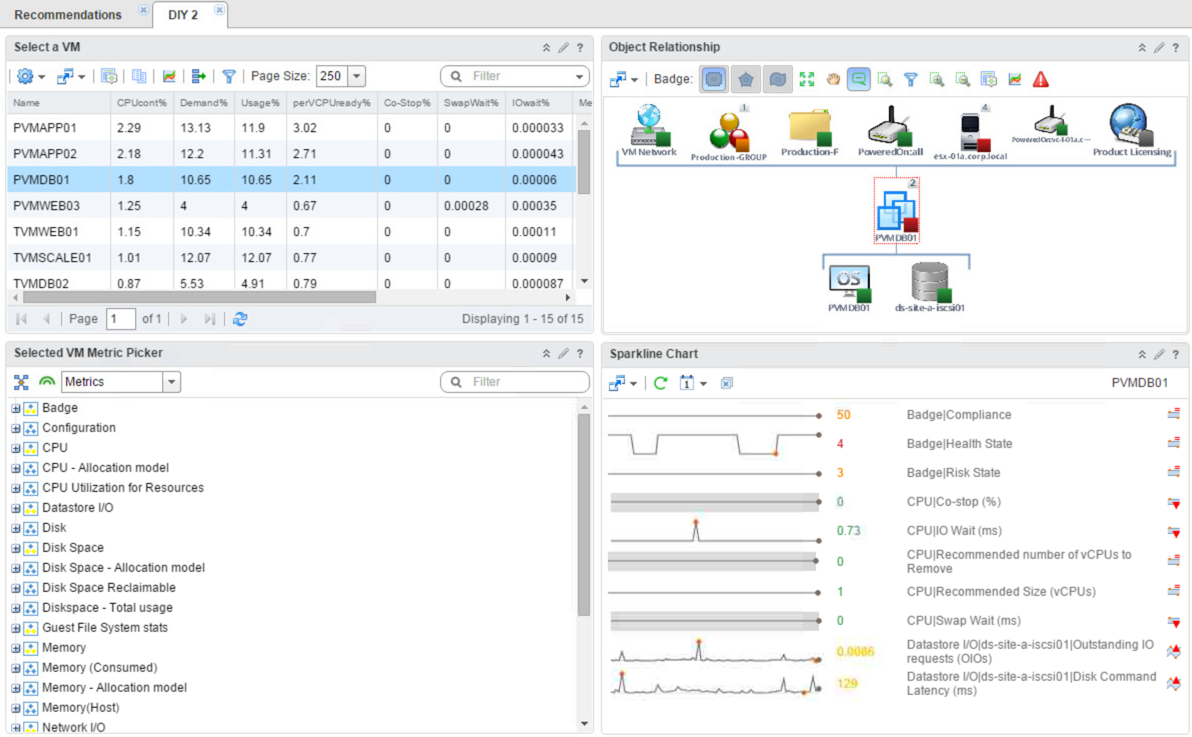1192x737 pixels.
Task: Refresh the Sparkline Chart
Action: point(660,382)
